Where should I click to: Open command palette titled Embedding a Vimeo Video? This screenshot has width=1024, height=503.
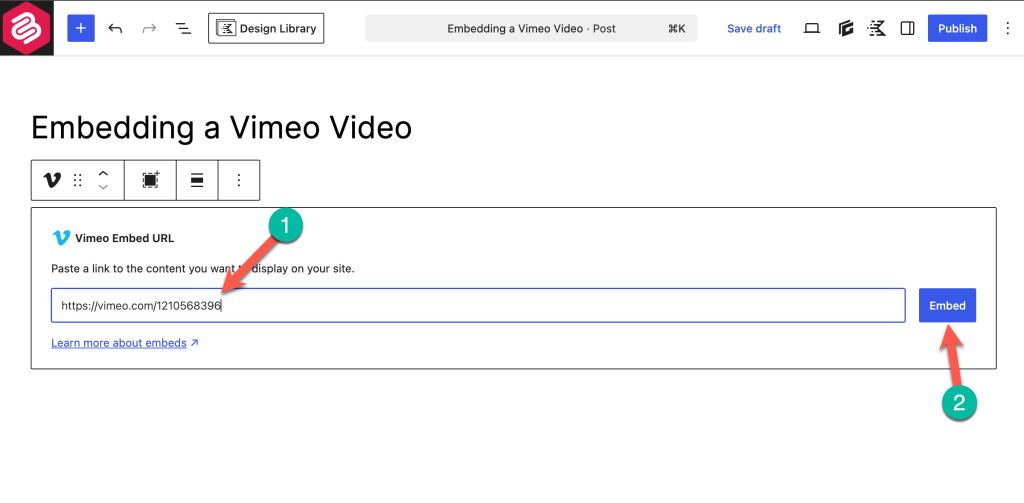pos(531,29)
